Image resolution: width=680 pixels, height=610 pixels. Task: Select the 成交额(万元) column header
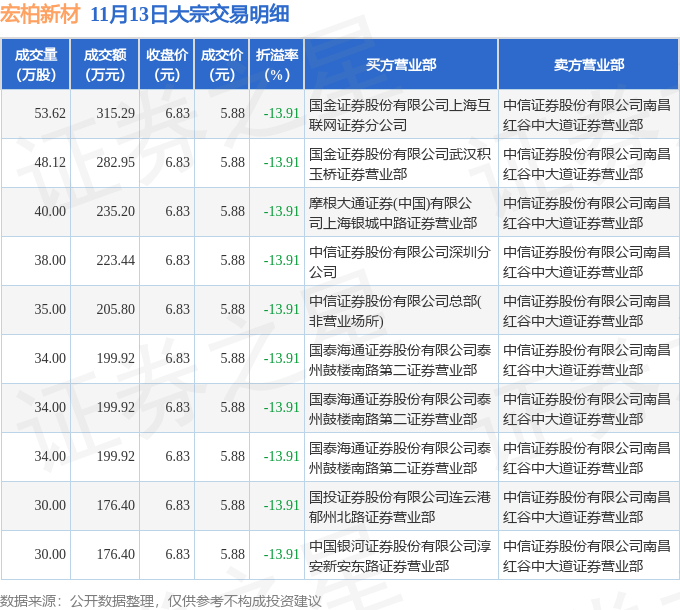(x=105, y=64)
